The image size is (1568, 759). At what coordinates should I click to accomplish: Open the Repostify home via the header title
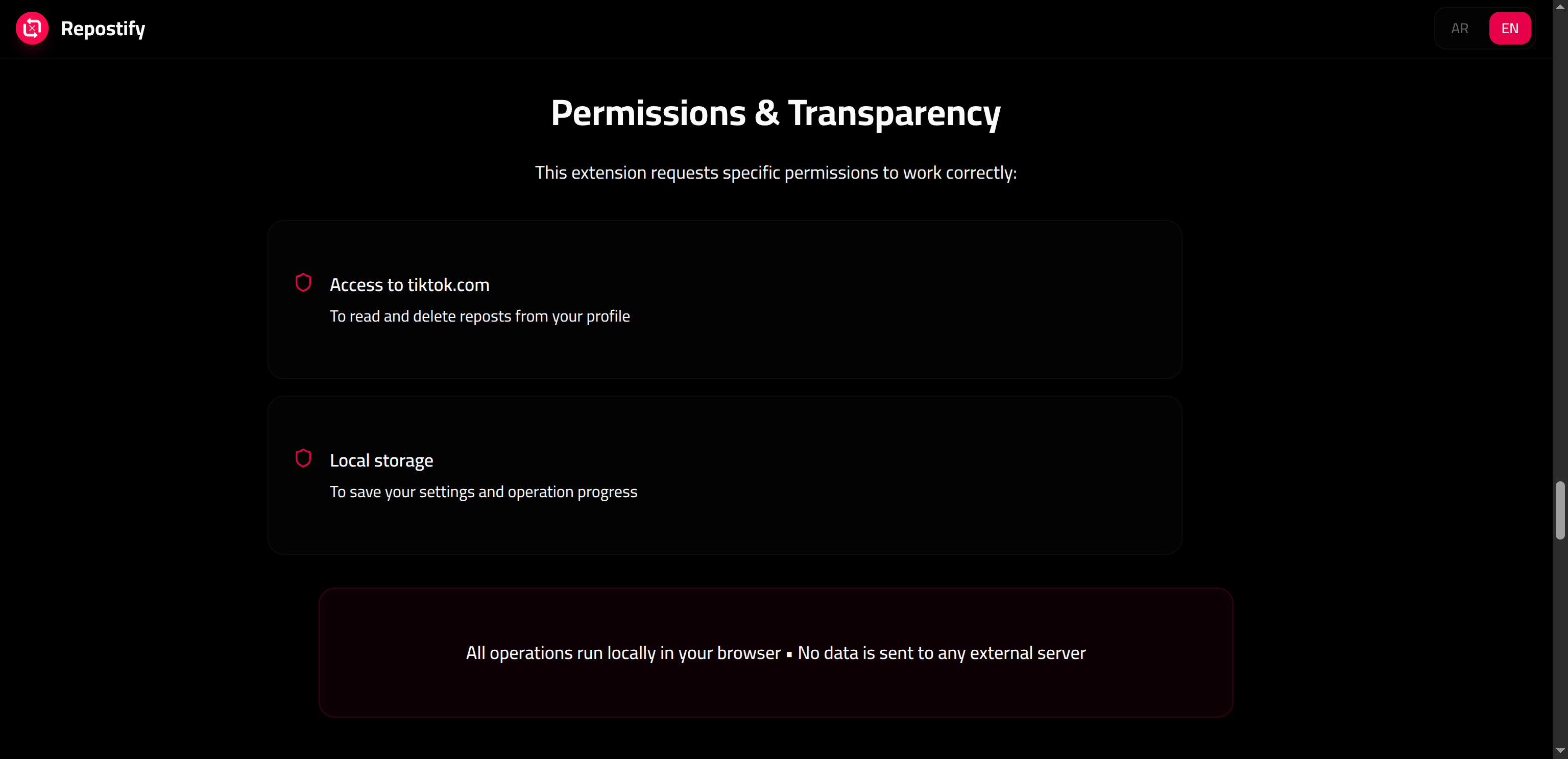click(x=103, y=28)
